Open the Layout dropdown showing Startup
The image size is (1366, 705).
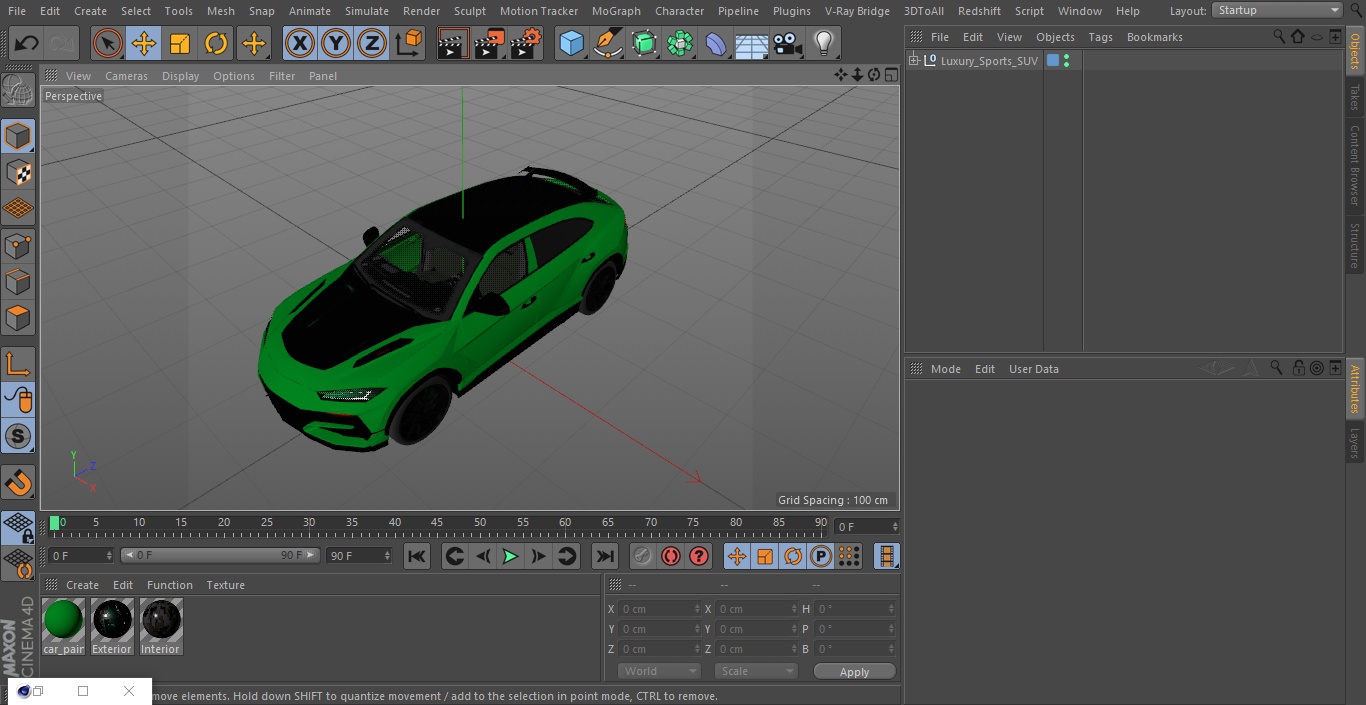[1277, 10]
